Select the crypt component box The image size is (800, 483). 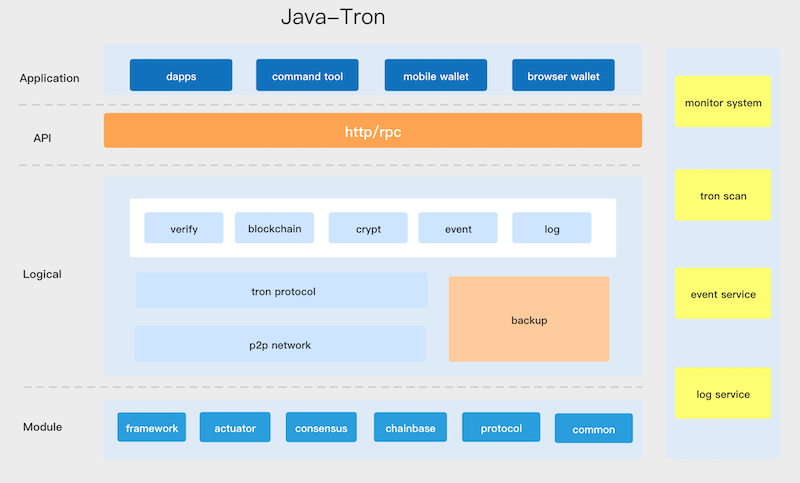pos(368,227)
